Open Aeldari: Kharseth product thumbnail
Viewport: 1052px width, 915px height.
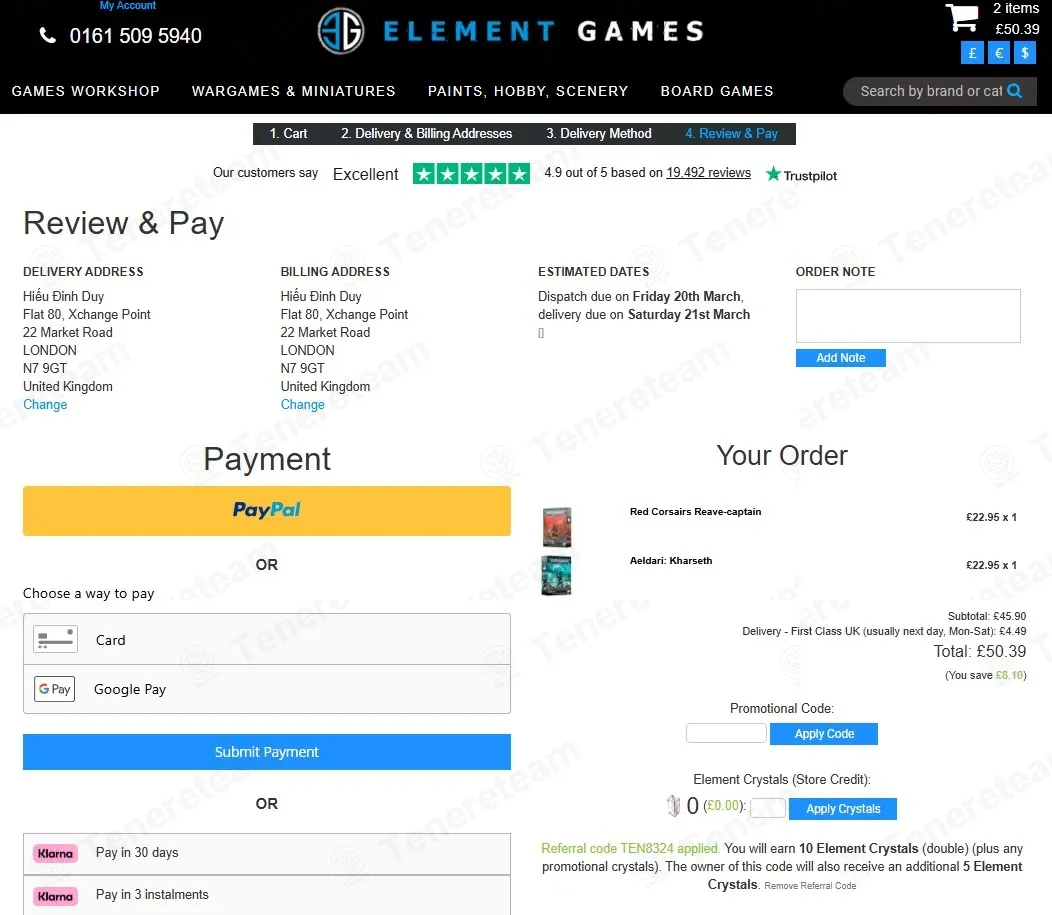pyautogui.click(x=556, y=576)
